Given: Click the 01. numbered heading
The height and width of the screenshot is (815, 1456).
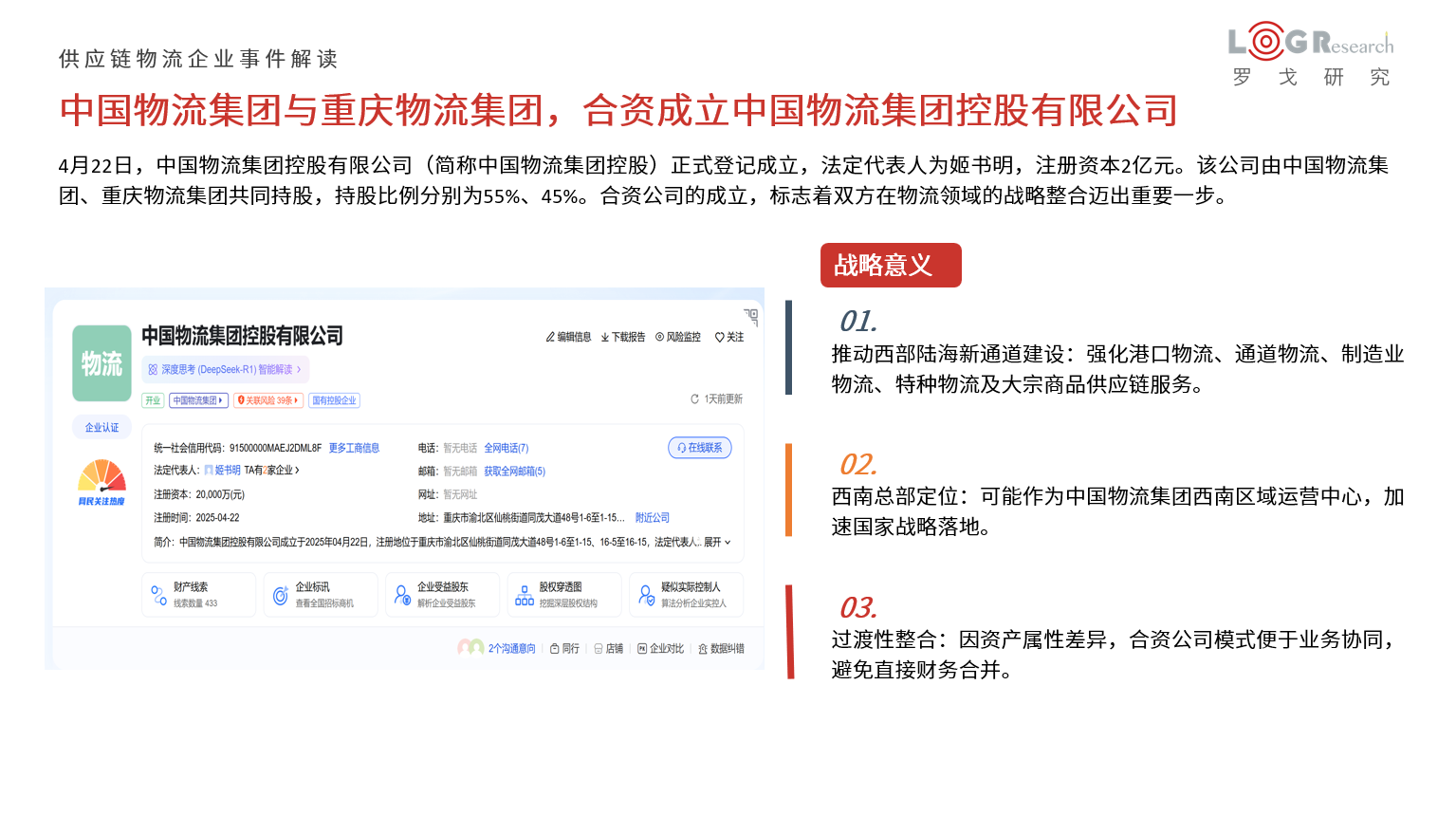Looking at the screenshot, I should pyautogui.click(x=858, y=321).
